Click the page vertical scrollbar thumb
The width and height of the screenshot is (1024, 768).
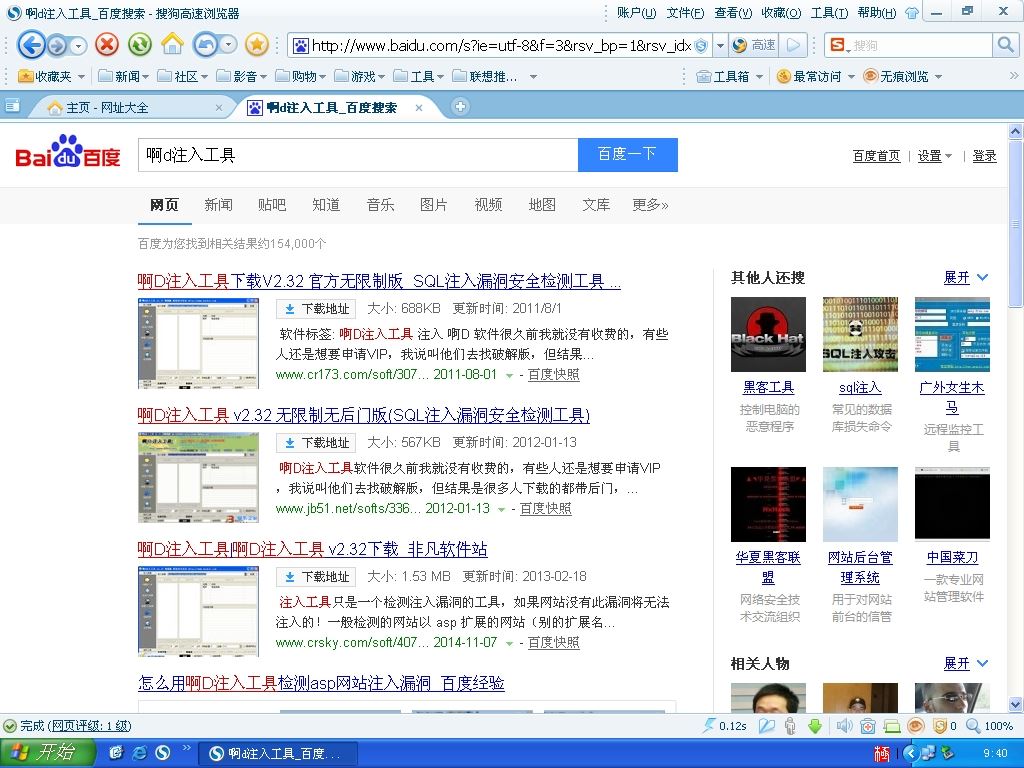coord(1016,223)
